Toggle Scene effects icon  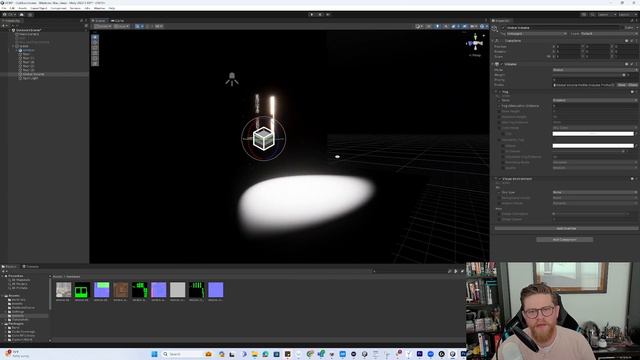pos(454,26)
